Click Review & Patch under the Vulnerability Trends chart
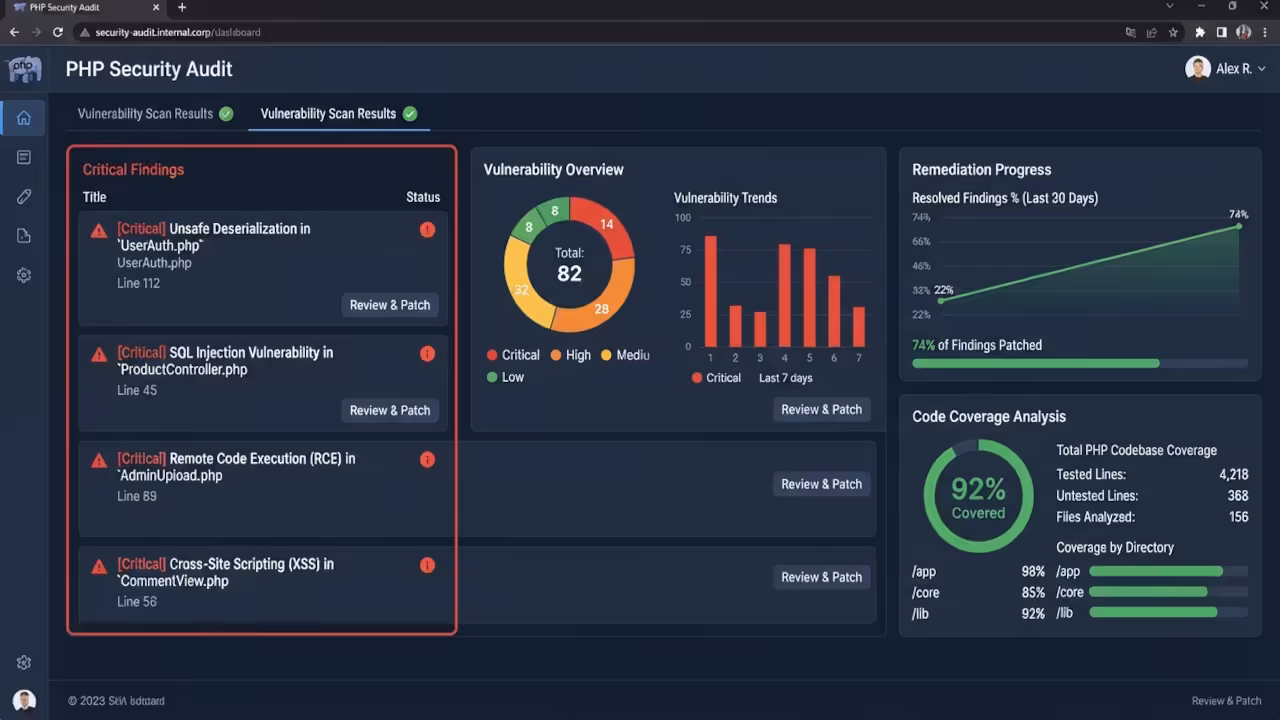Screen dimensions: 1280x720 coord(822,409)
